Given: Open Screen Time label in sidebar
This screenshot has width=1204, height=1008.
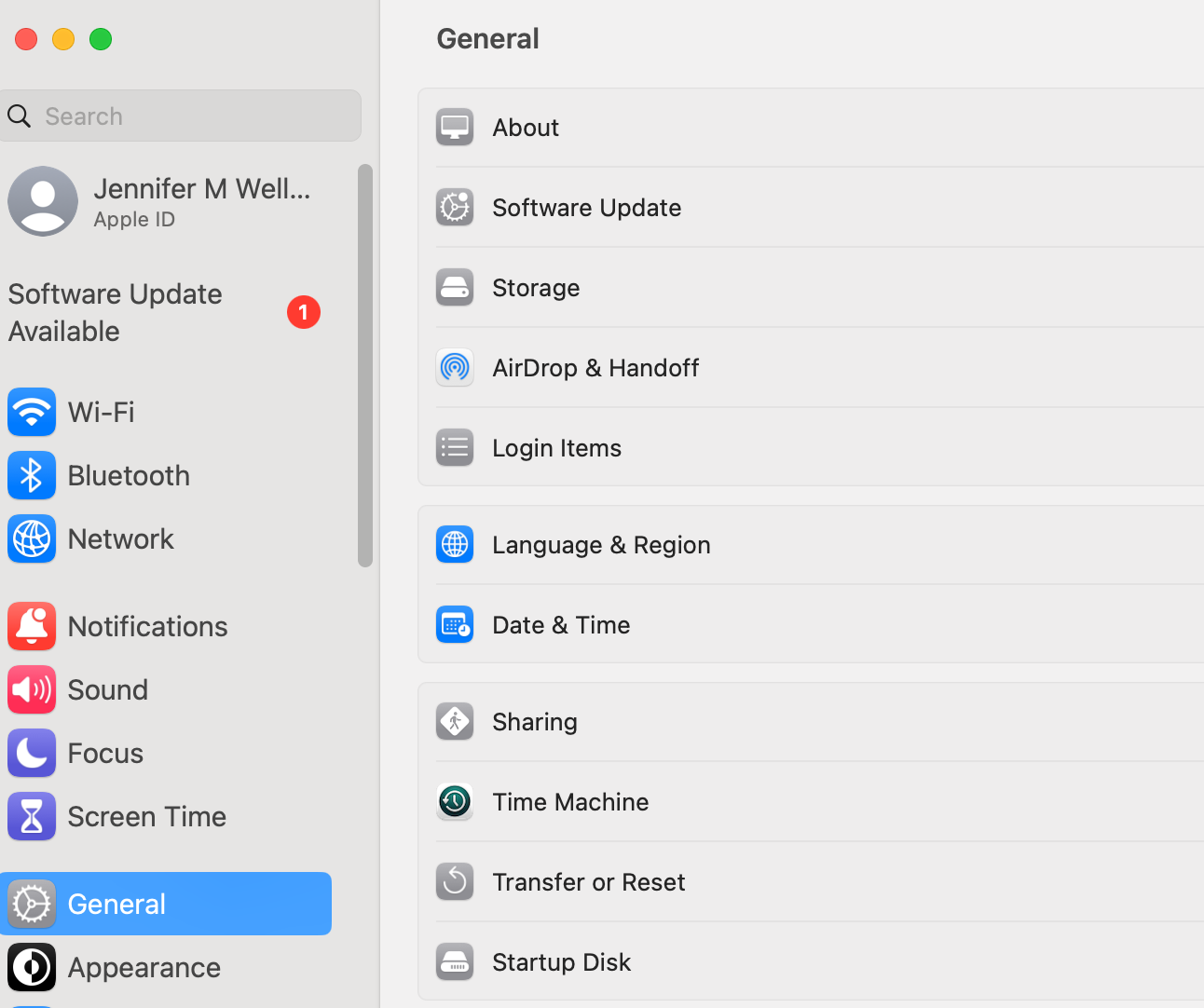Looking at the screenshot, I should click(147, 816).
